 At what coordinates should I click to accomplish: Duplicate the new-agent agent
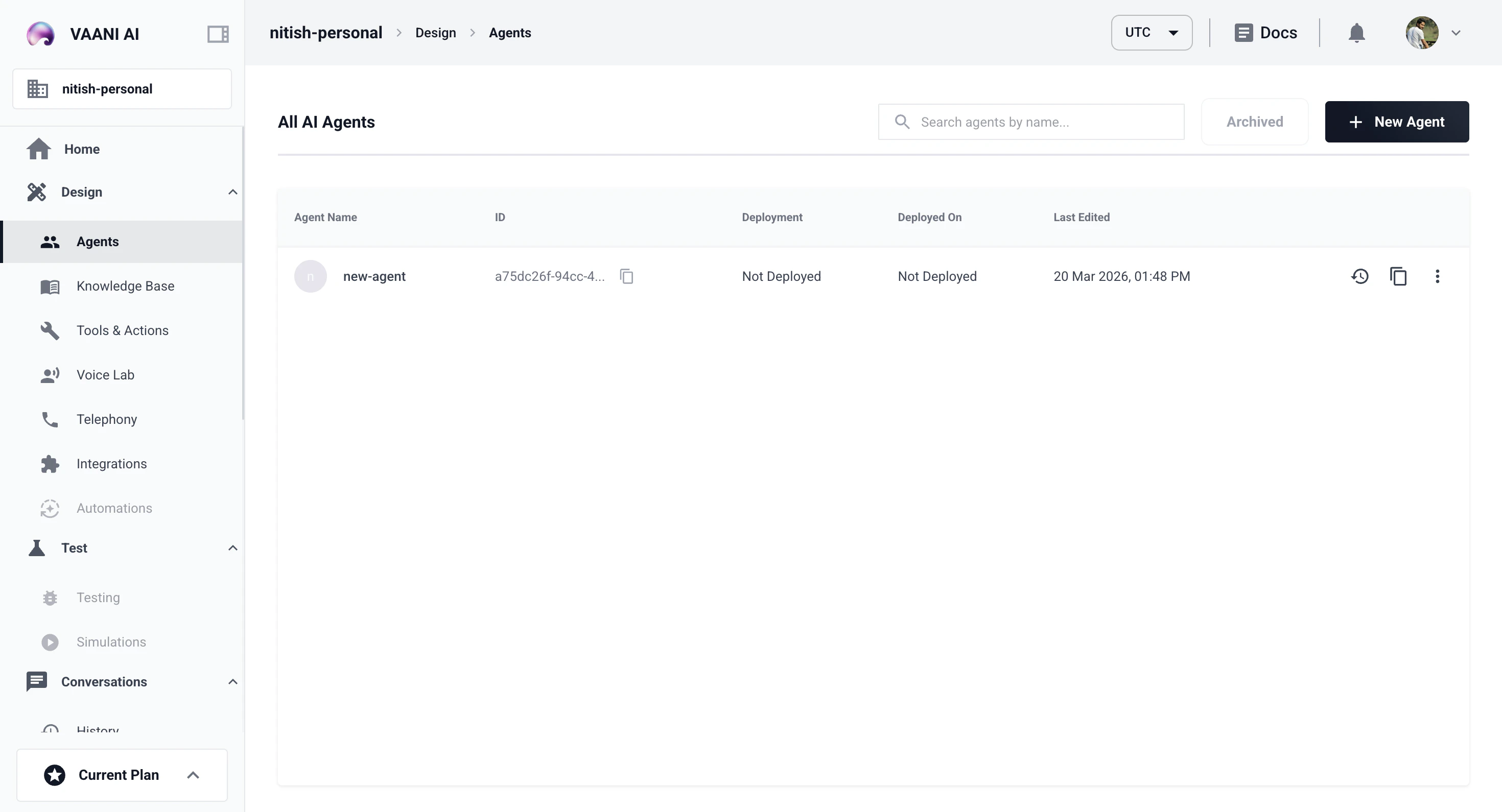(1399, 276)
